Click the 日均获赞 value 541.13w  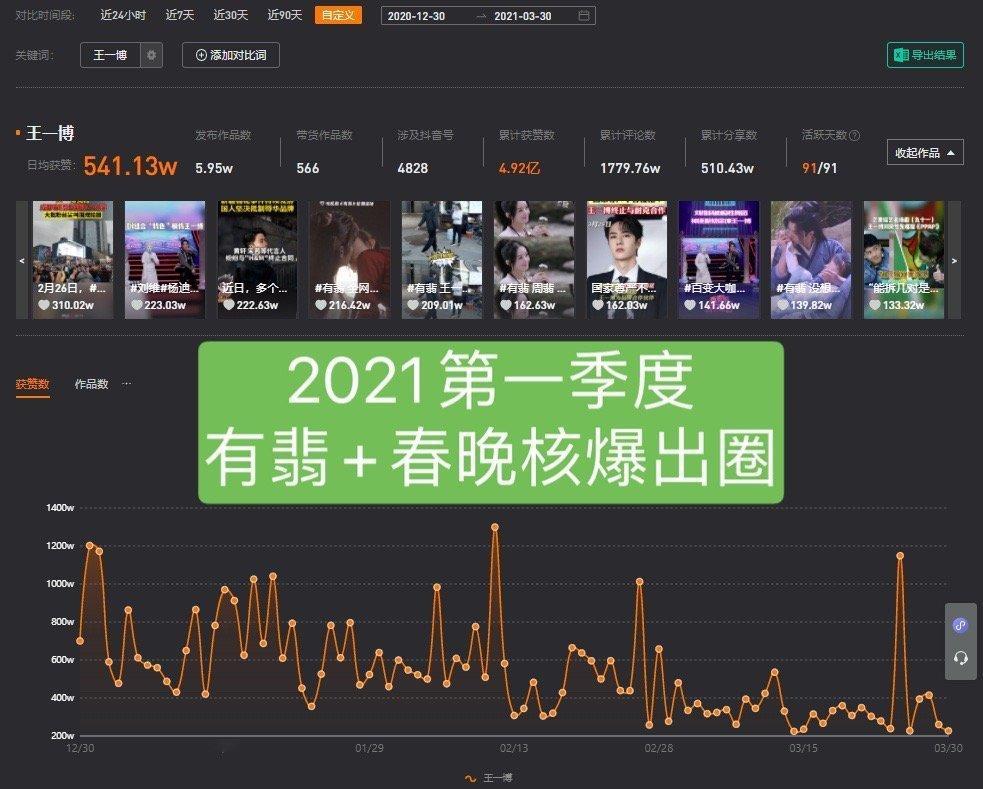[130, 166]
